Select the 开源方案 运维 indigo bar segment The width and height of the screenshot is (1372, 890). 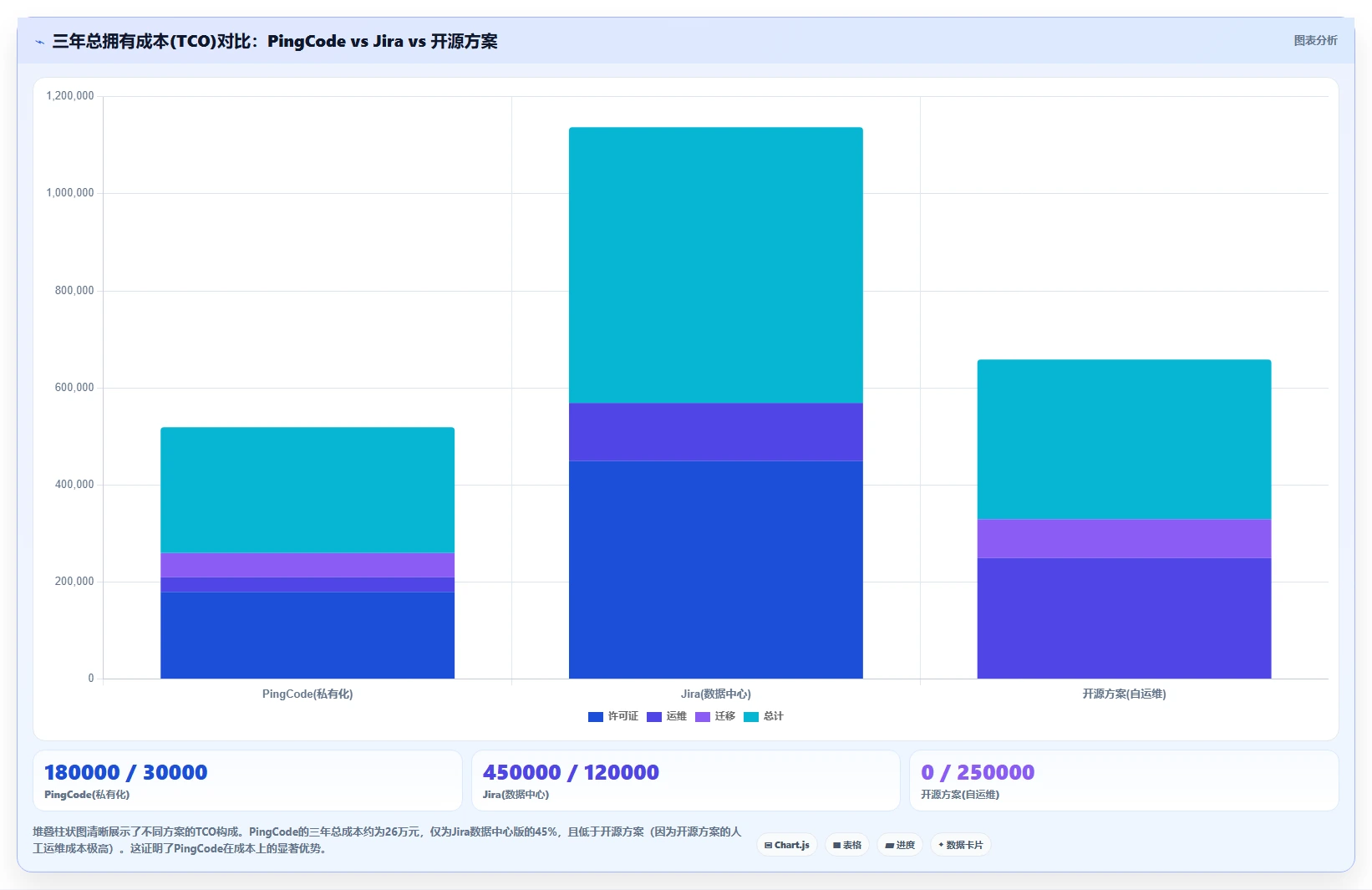click(x=1124, y=618)
